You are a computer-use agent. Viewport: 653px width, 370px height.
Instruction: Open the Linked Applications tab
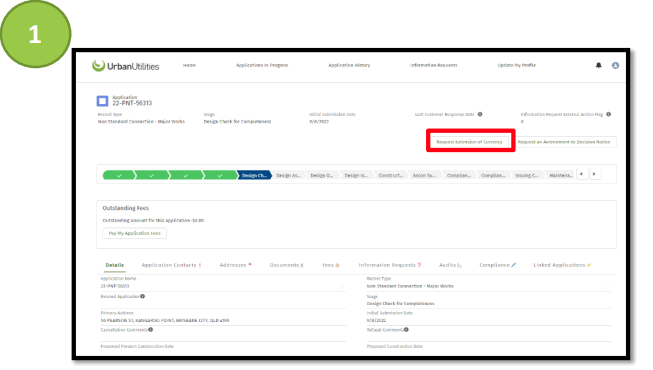tap(562, 265)
